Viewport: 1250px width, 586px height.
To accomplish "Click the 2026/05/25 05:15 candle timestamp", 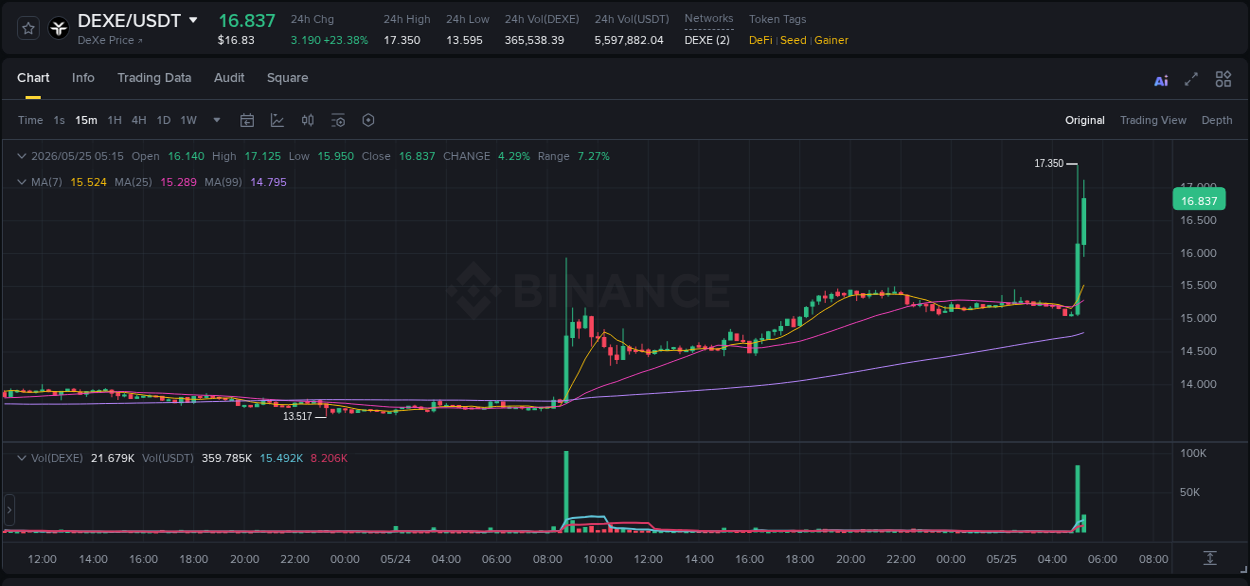I will [77, 156].
